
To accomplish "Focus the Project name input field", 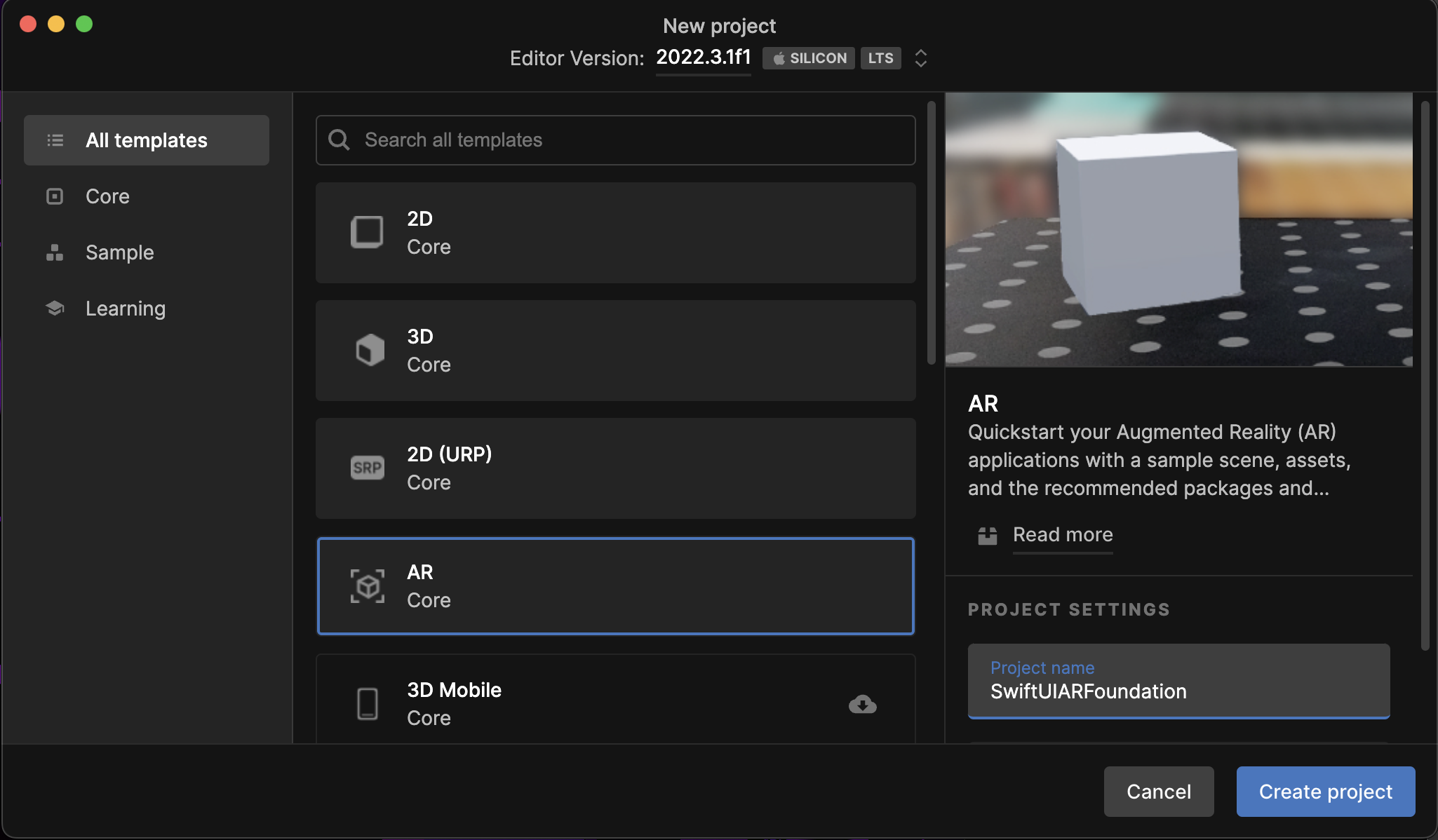I will [x=1178, y=682].
